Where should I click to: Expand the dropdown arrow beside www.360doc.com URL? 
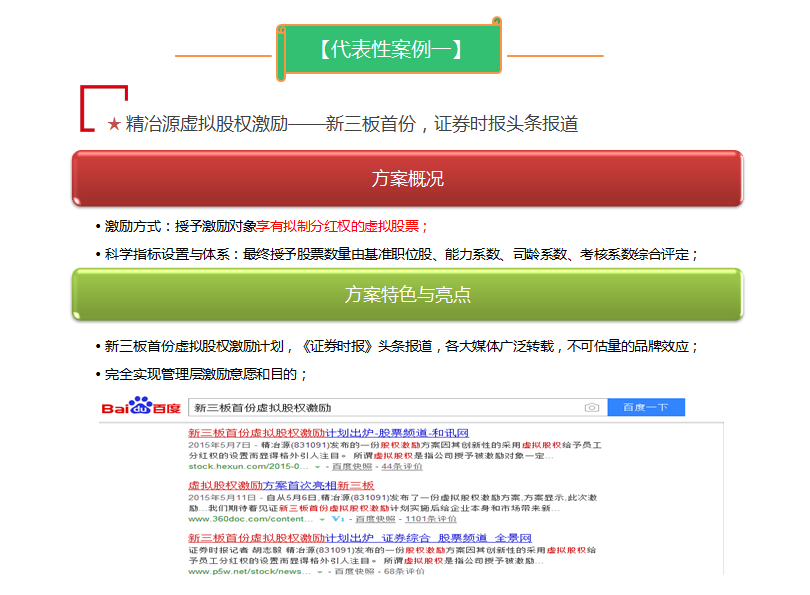(322, 519)
